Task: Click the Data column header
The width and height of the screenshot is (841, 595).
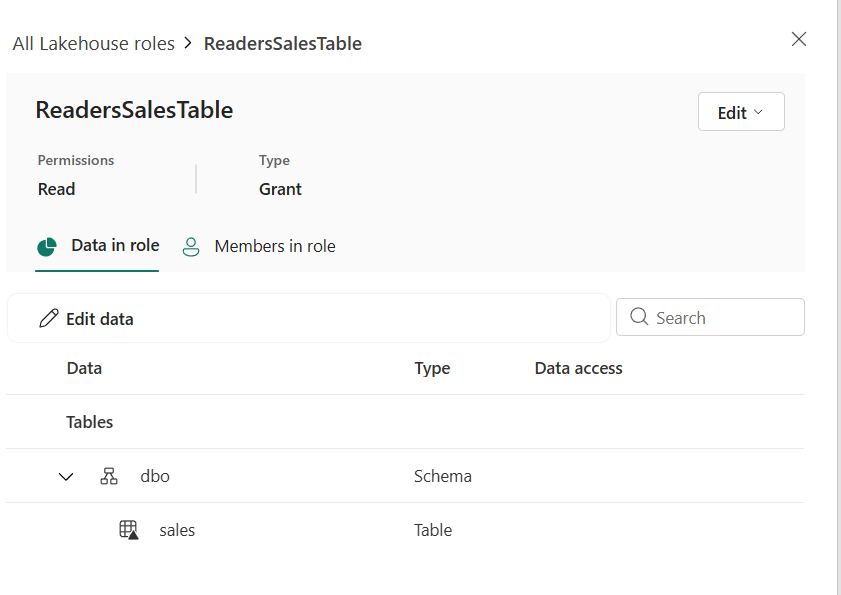Action: tap(84, 368)
